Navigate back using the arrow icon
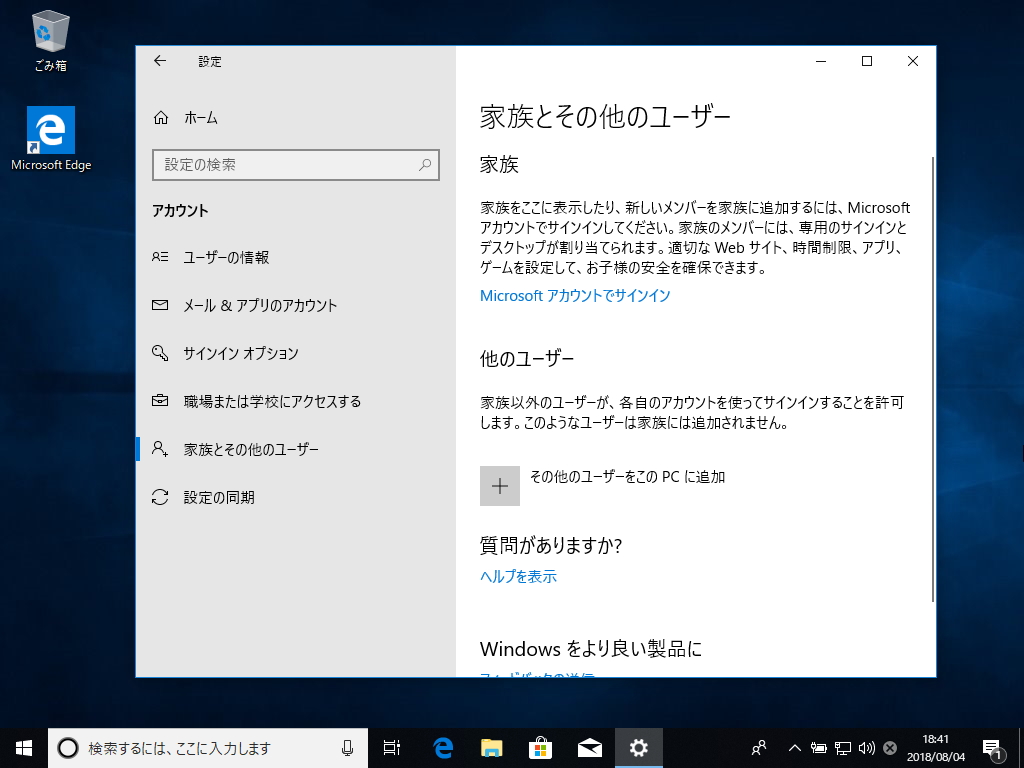The width and height of the screenshot is (1024, 768). (160, 61)
